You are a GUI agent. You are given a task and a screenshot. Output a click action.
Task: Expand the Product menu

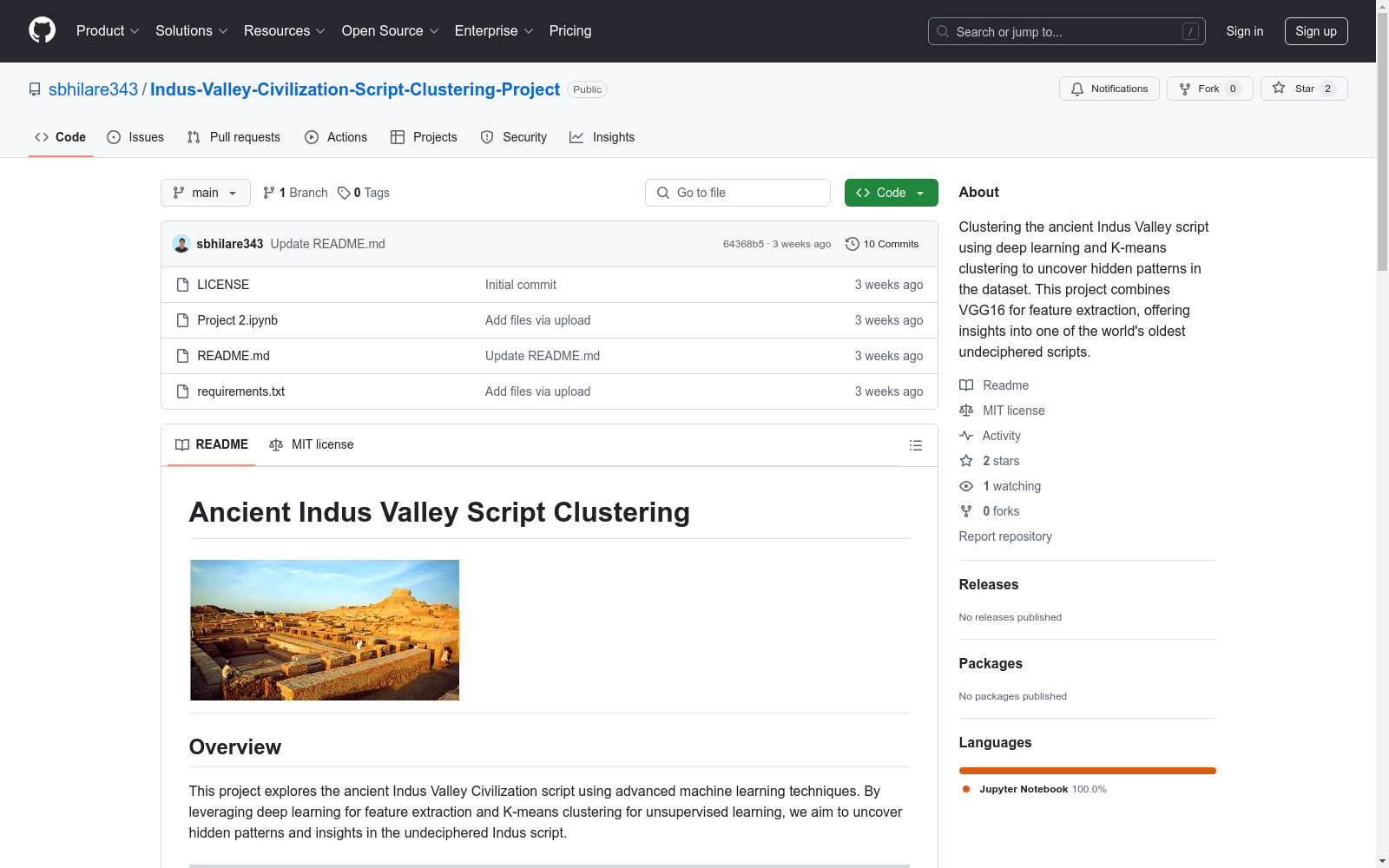pyautogui.click(x=108, y=31)
